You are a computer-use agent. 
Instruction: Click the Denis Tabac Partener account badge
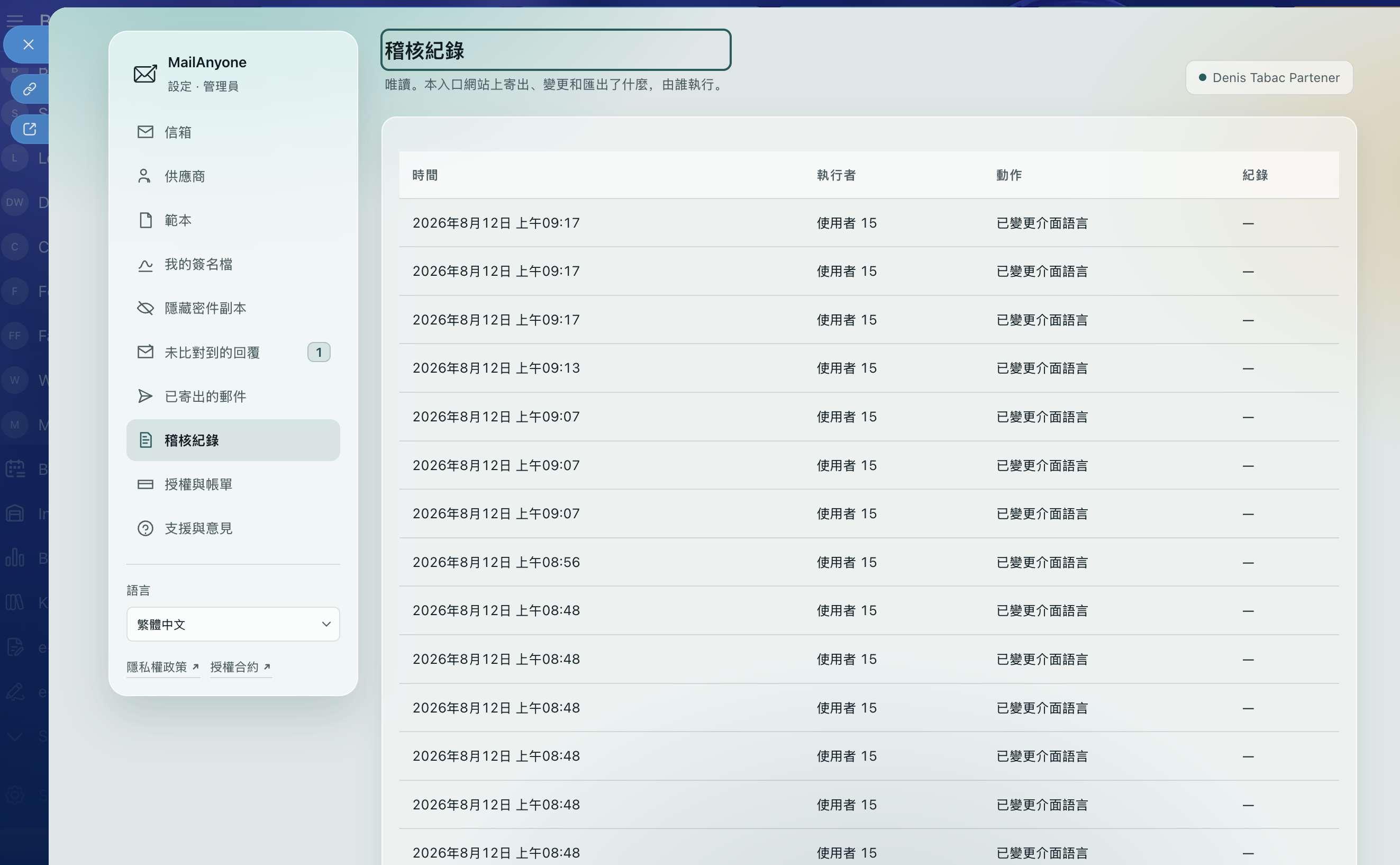(x=1269, y=78)
